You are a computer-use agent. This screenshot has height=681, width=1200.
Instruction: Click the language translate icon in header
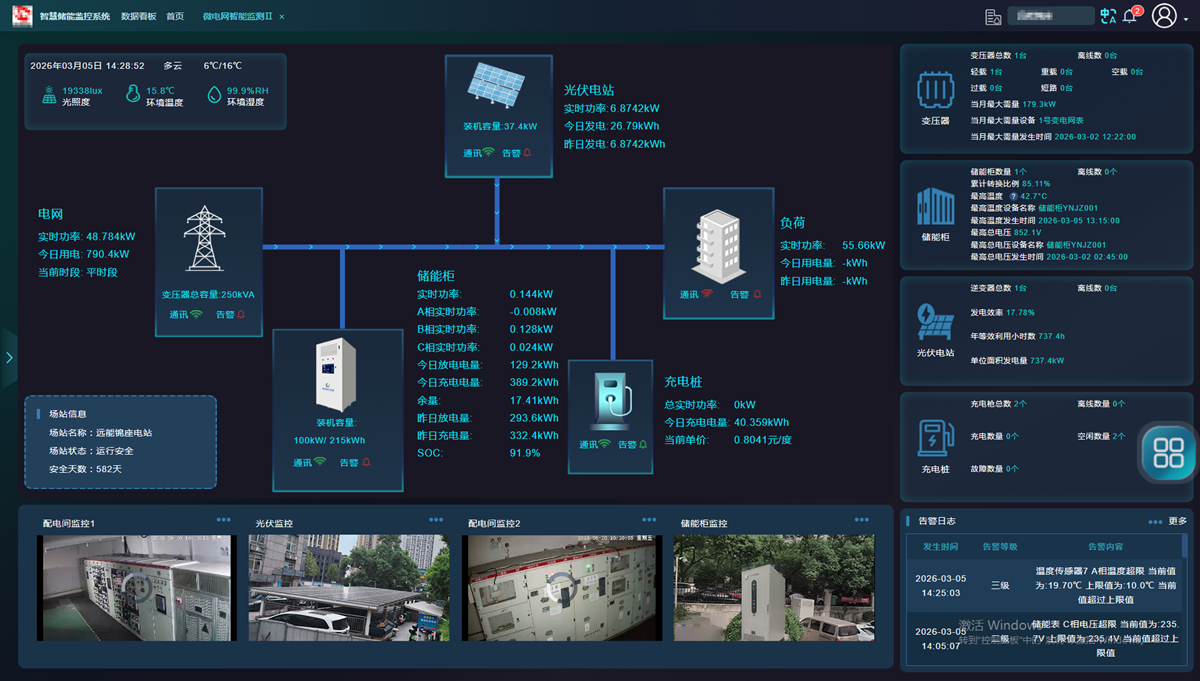coord(1107,16)
